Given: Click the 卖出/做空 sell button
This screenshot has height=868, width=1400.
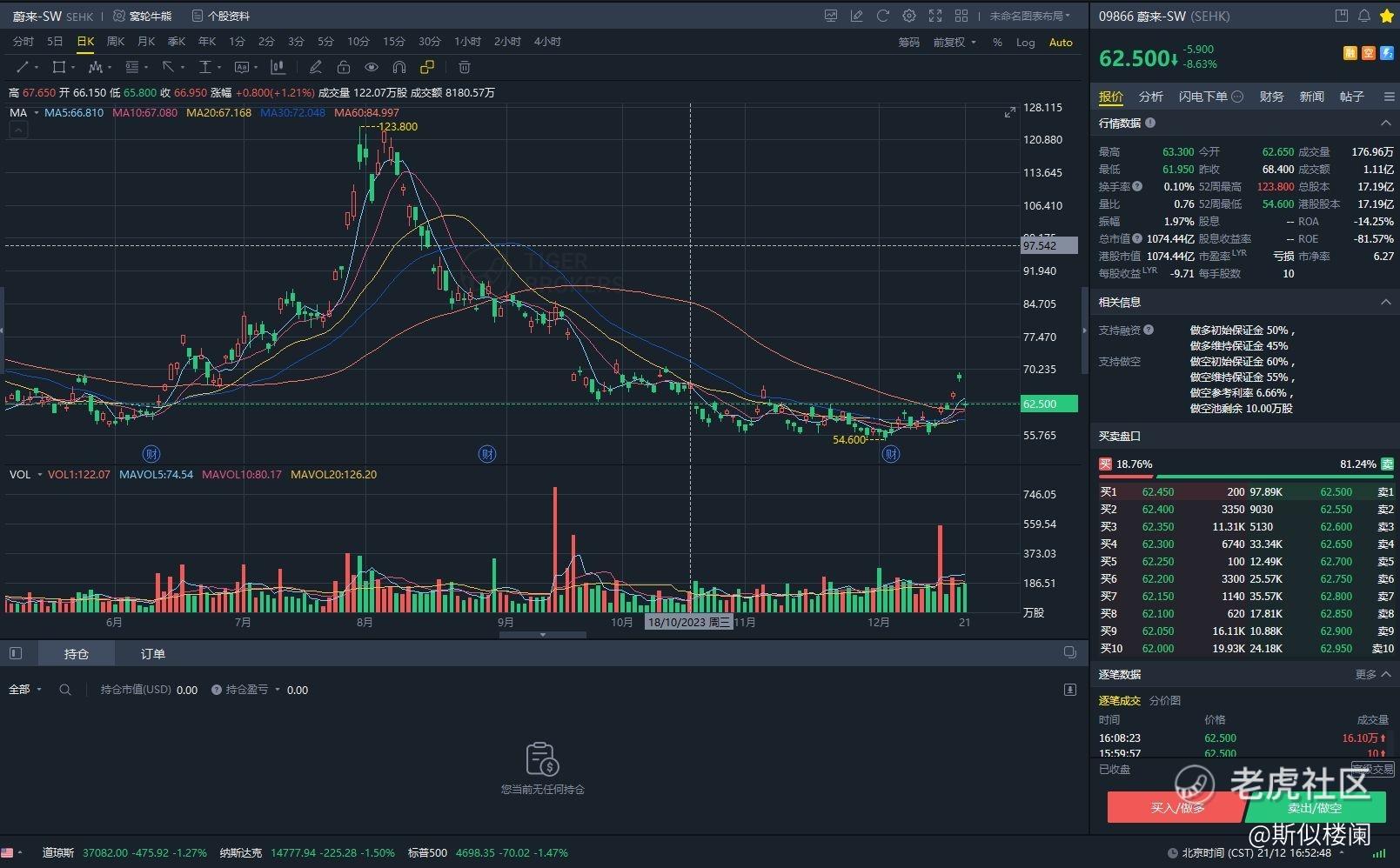Looking at the screenshot, I should (x=1315, y=807).
